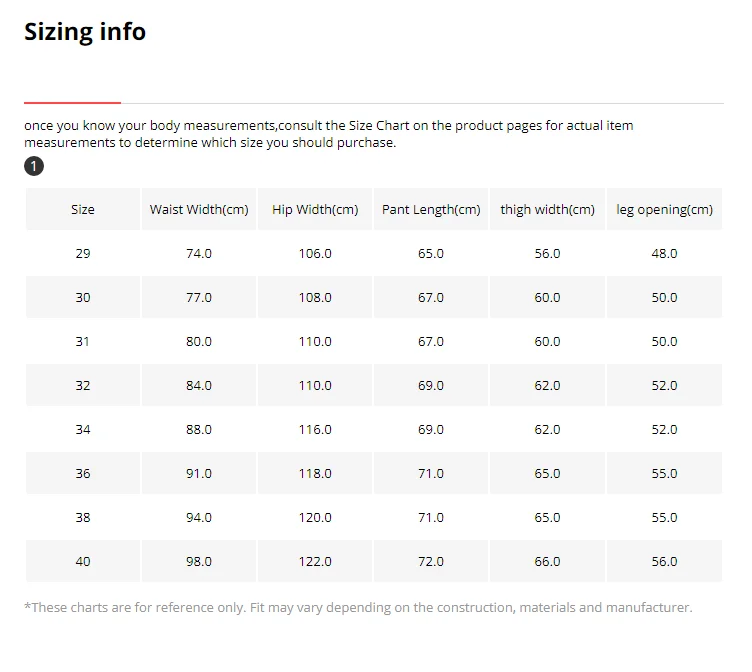Choose the "Pant Length(cm)" column header

(x=431, y=210)
